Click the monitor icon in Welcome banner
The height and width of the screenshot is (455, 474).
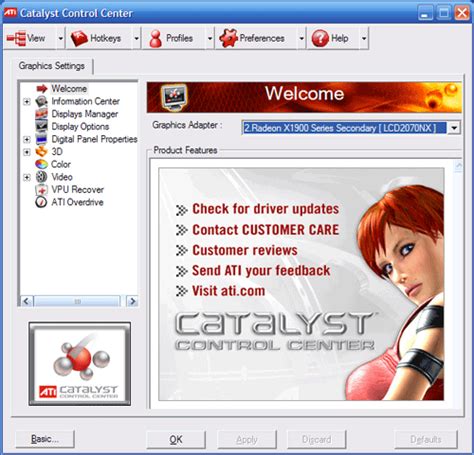point(174,96)
